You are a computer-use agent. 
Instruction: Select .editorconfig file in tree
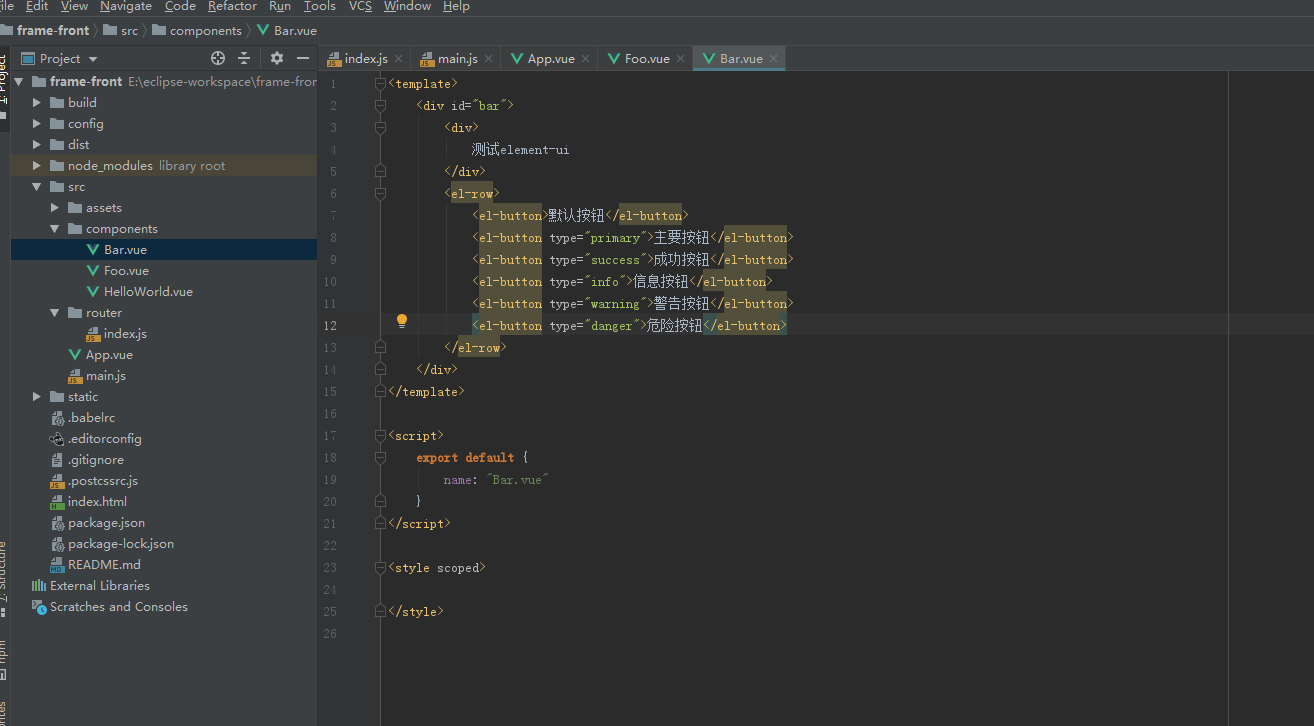click(104, 439)
